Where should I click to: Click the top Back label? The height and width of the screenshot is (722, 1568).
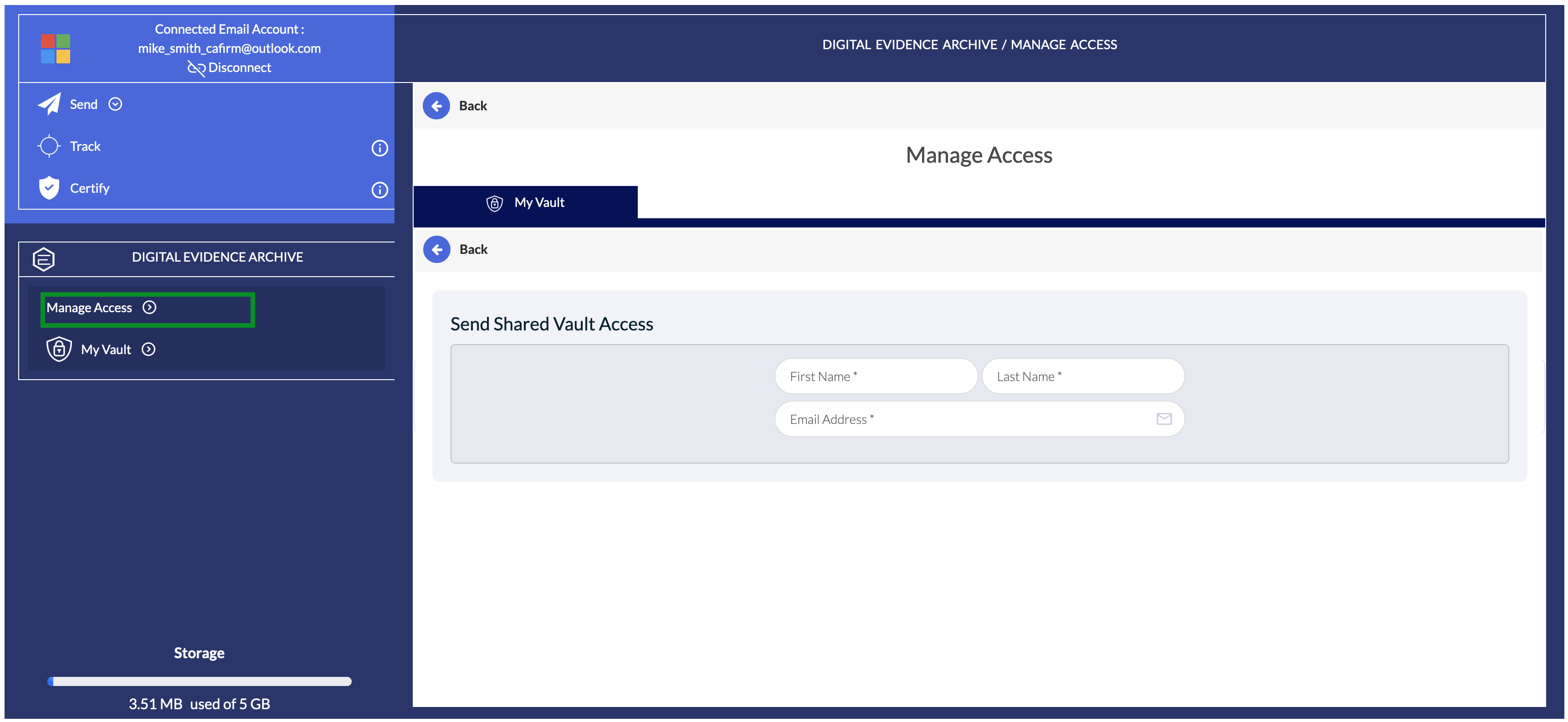[473, 106]
